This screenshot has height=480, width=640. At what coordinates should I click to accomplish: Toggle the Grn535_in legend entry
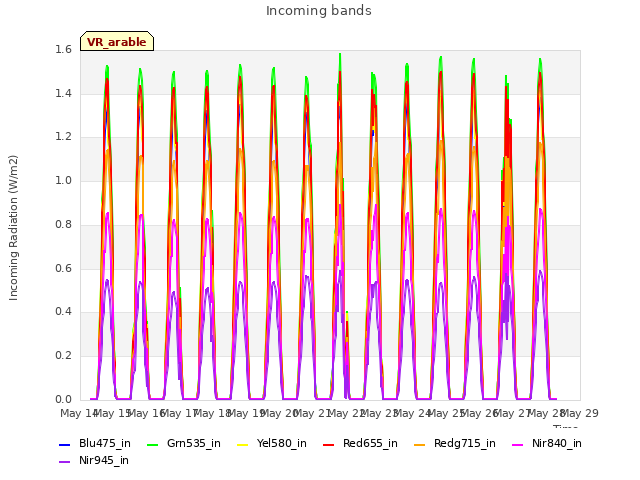pyautogui.click(x=184, y=444)
